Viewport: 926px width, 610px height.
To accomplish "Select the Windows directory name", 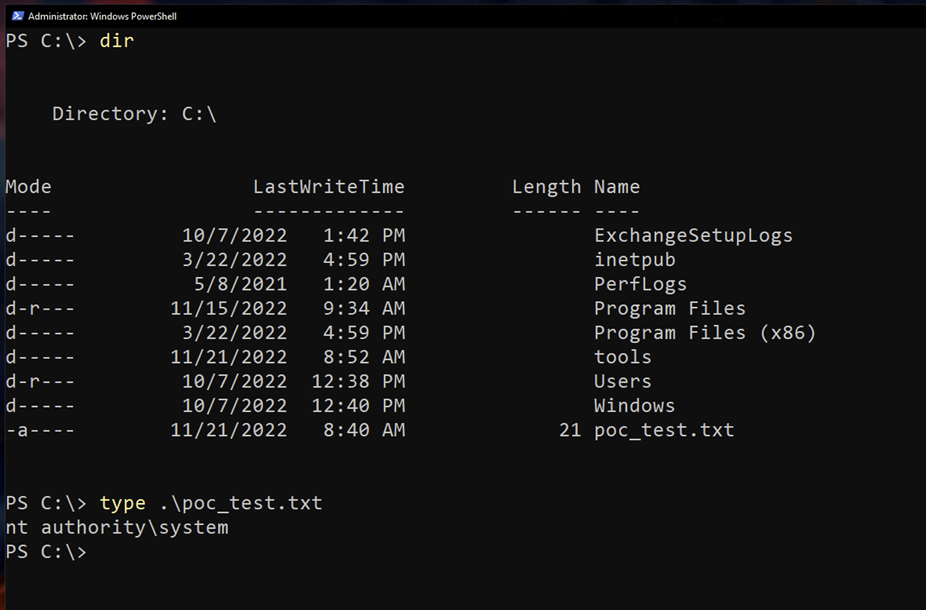I will (x=634, y=406).
